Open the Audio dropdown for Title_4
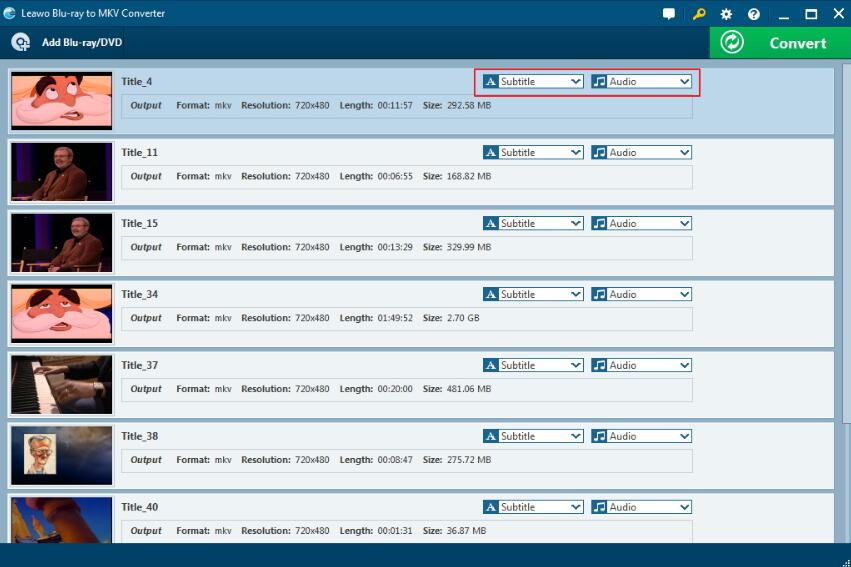 tap(642, 81)
